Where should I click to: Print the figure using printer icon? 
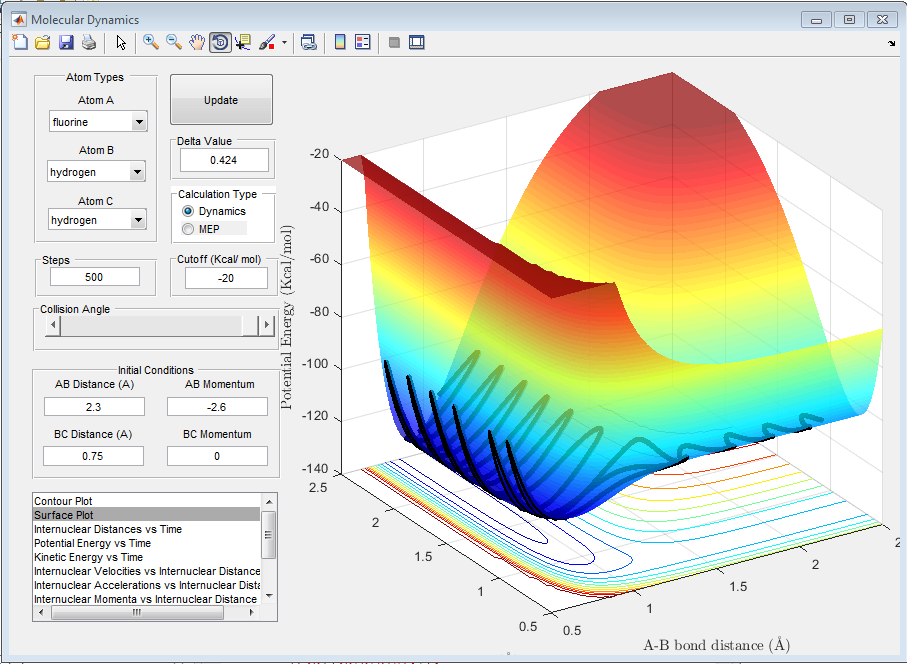pyautogui.click(x=89, y=42)
